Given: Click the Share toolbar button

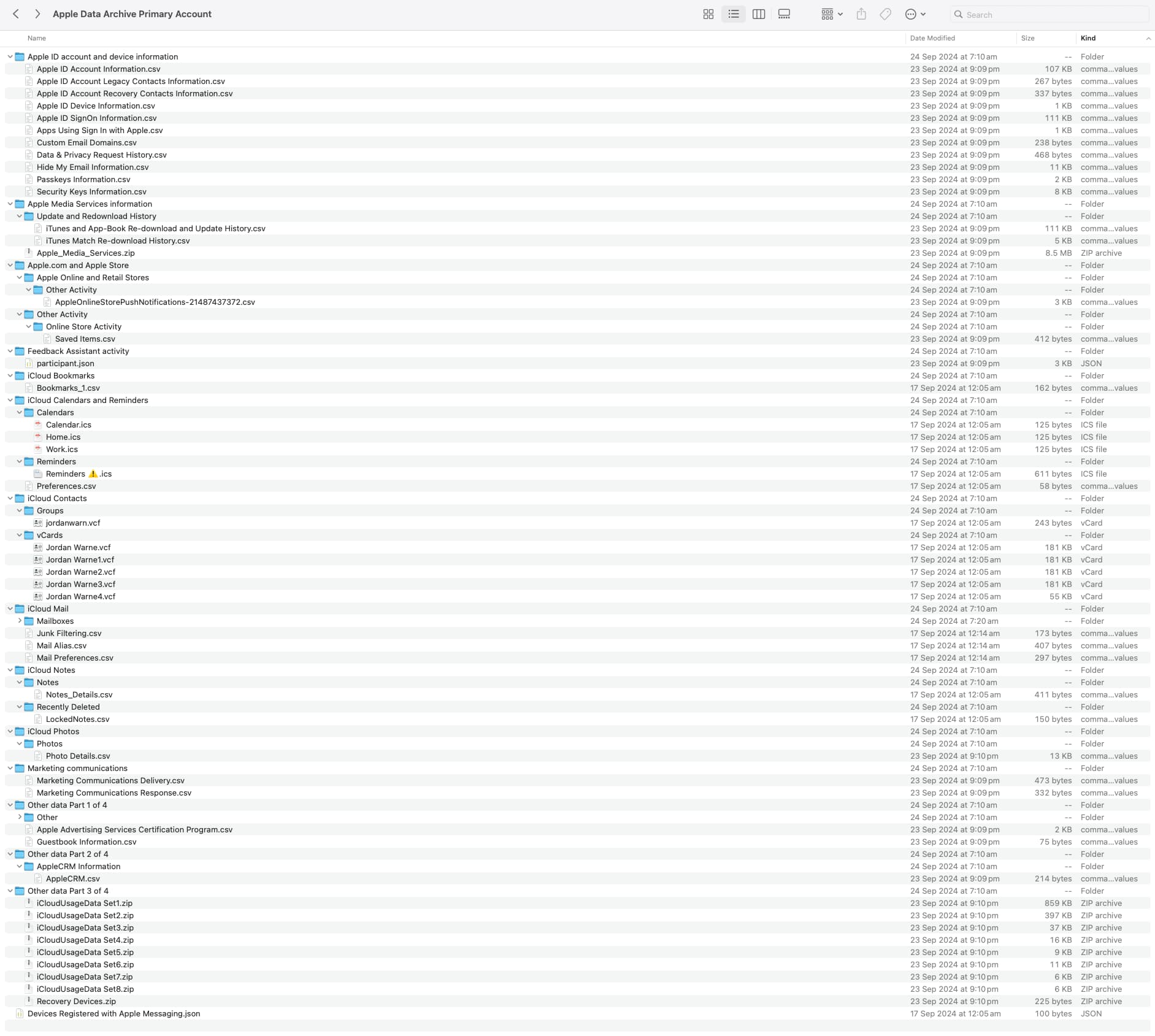Looking at the screenshot, I should click(861, 14).
